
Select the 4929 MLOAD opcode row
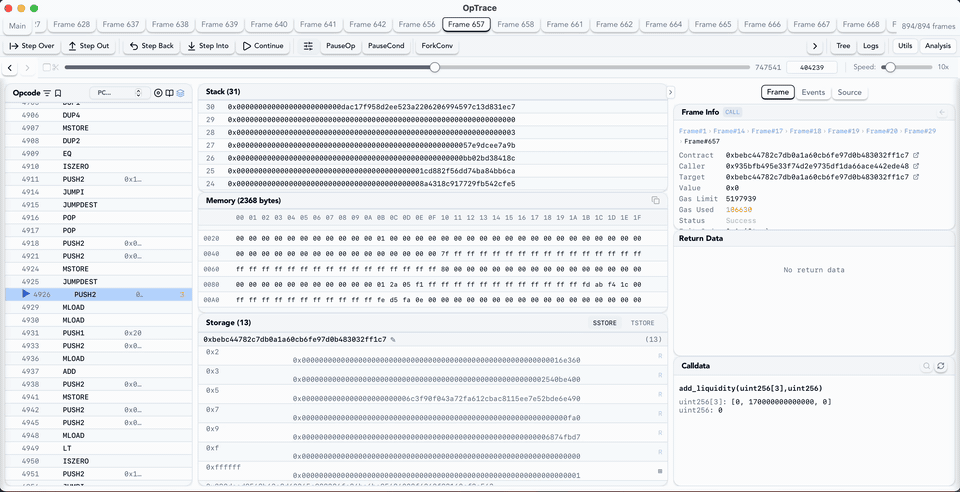[99, 307]
